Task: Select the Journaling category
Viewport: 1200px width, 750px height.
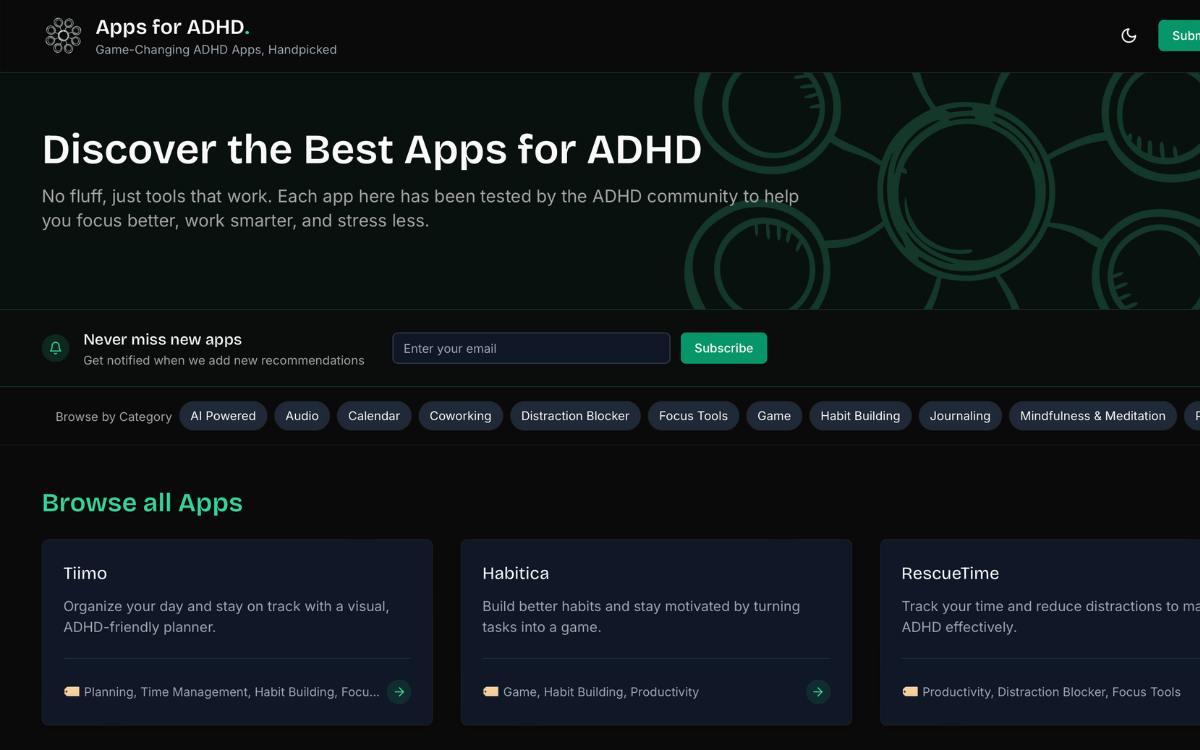Action: pyautogui.click(x=960, y=416)
